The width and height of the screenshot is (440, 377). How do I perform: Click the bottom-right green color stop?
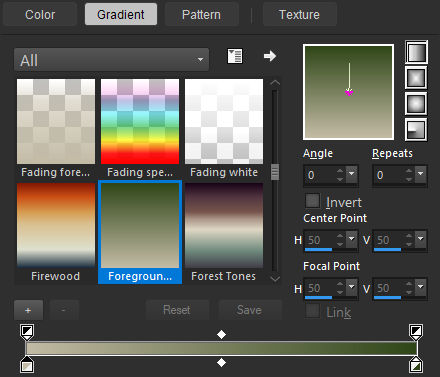(415, 364)
